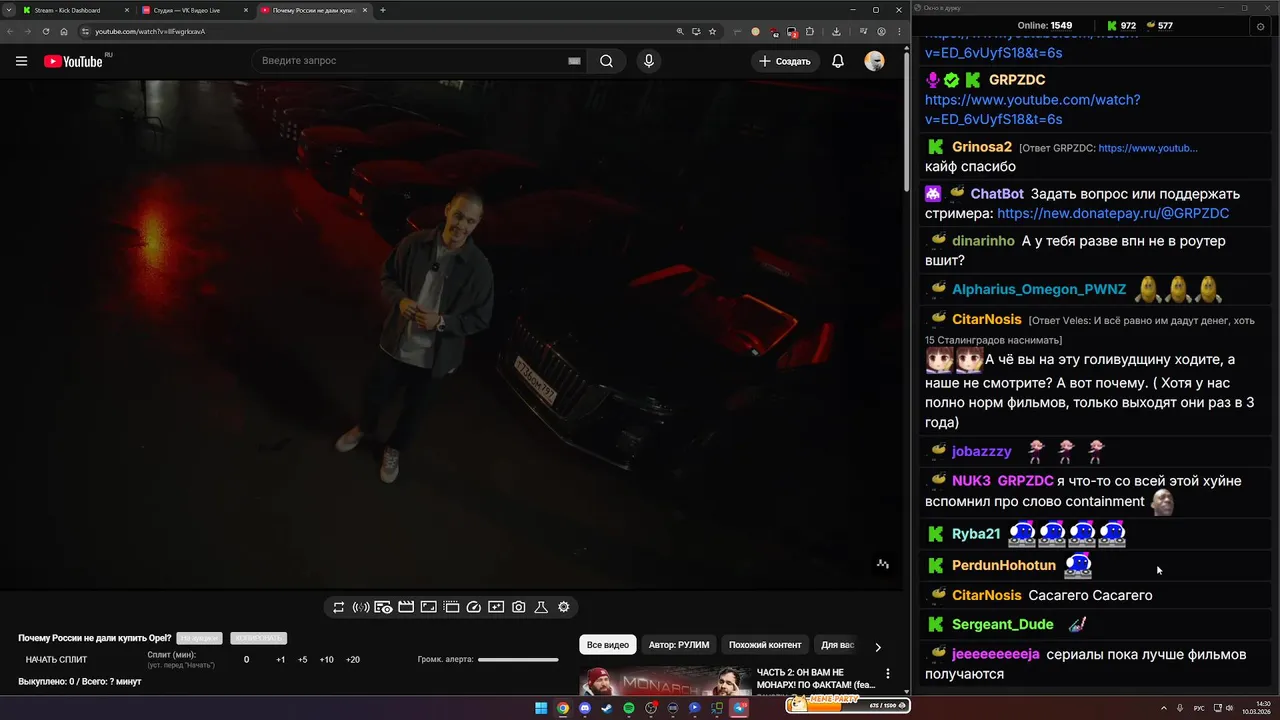Click the loop icon in player toolbar
The image size is (1280, 720).
tap(339, 607)
